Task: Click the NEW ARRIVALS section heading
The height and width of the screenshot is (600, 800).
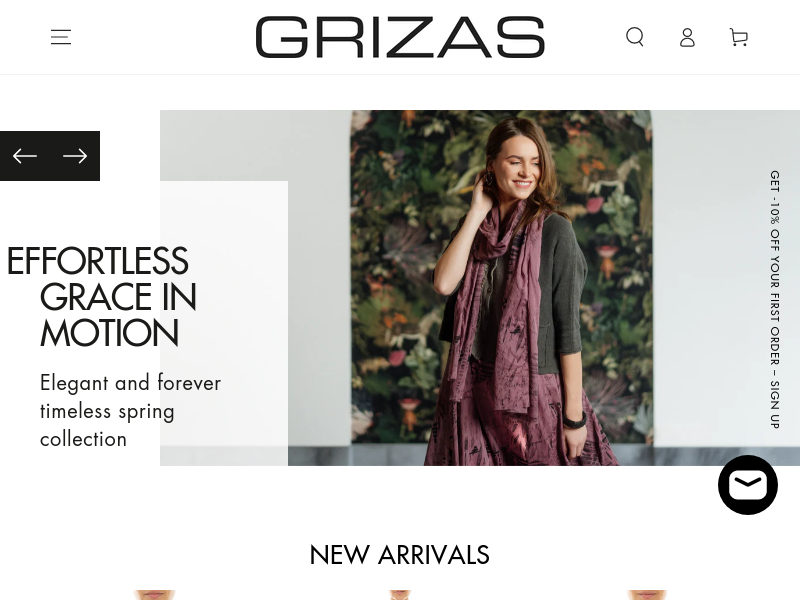Action: (399, 555)
